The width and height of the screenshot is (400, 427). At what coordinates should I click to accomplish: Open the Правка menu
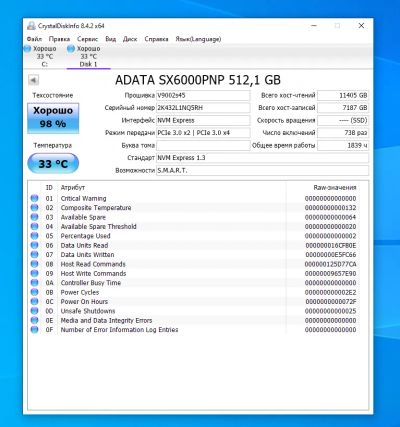[59, 39]
